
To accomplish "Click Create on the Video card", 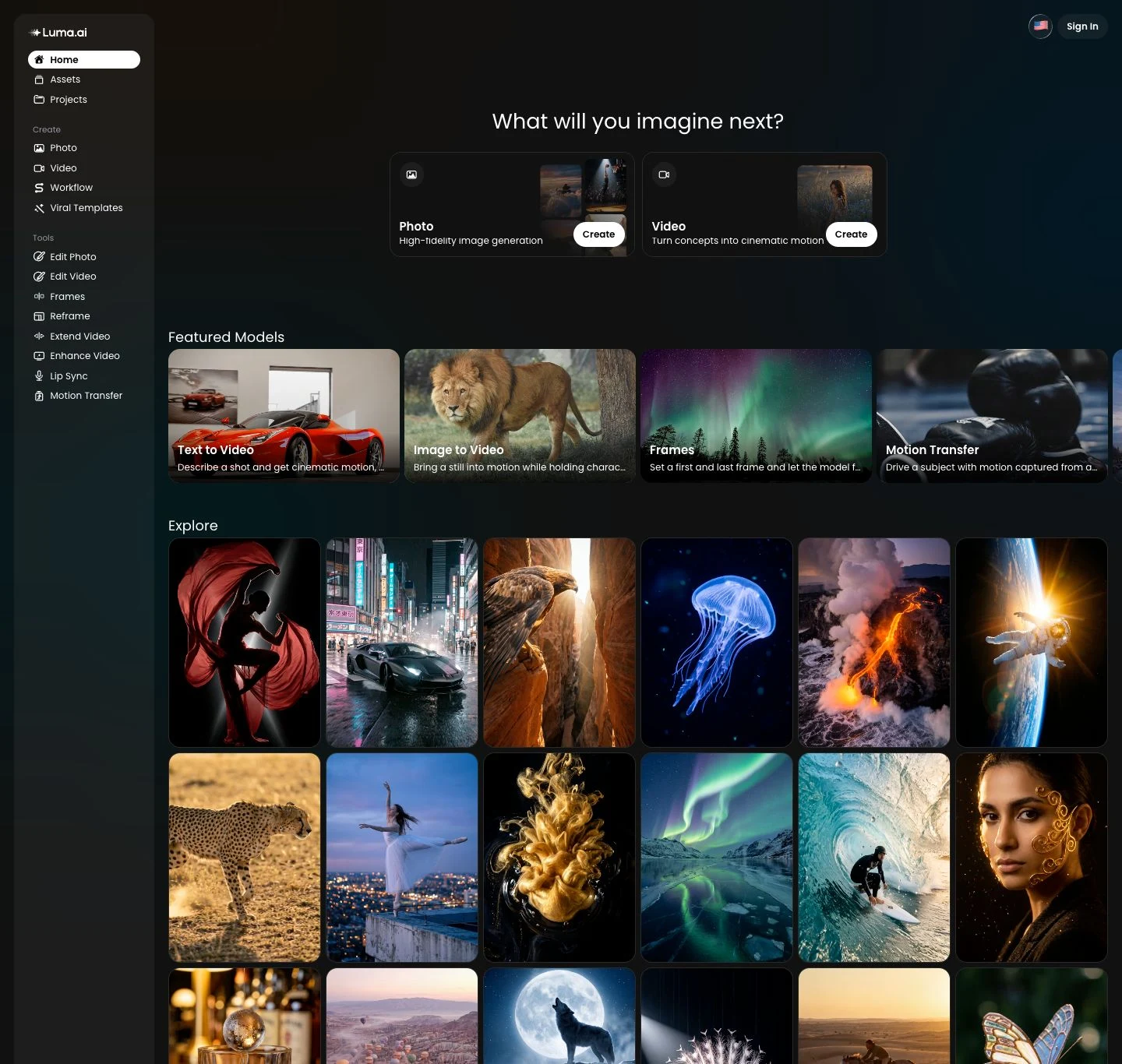I will [x=851, y=234].
